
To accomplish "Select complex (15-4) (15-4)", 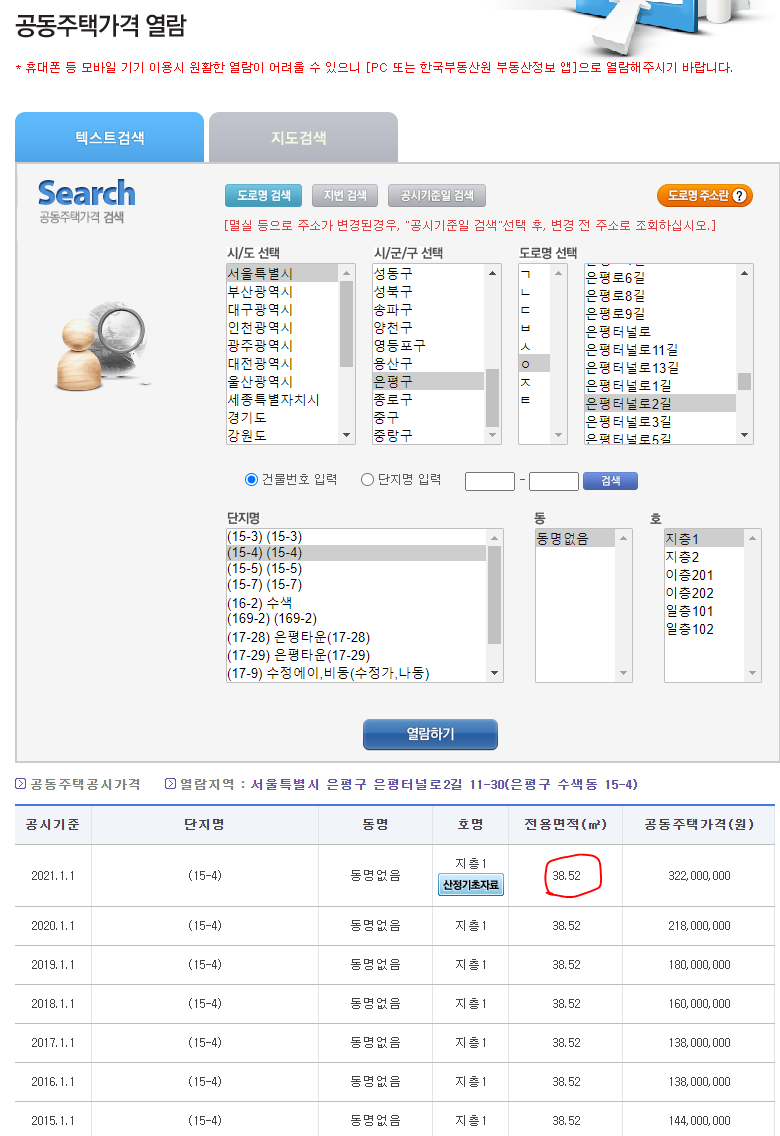I will 356,553.
